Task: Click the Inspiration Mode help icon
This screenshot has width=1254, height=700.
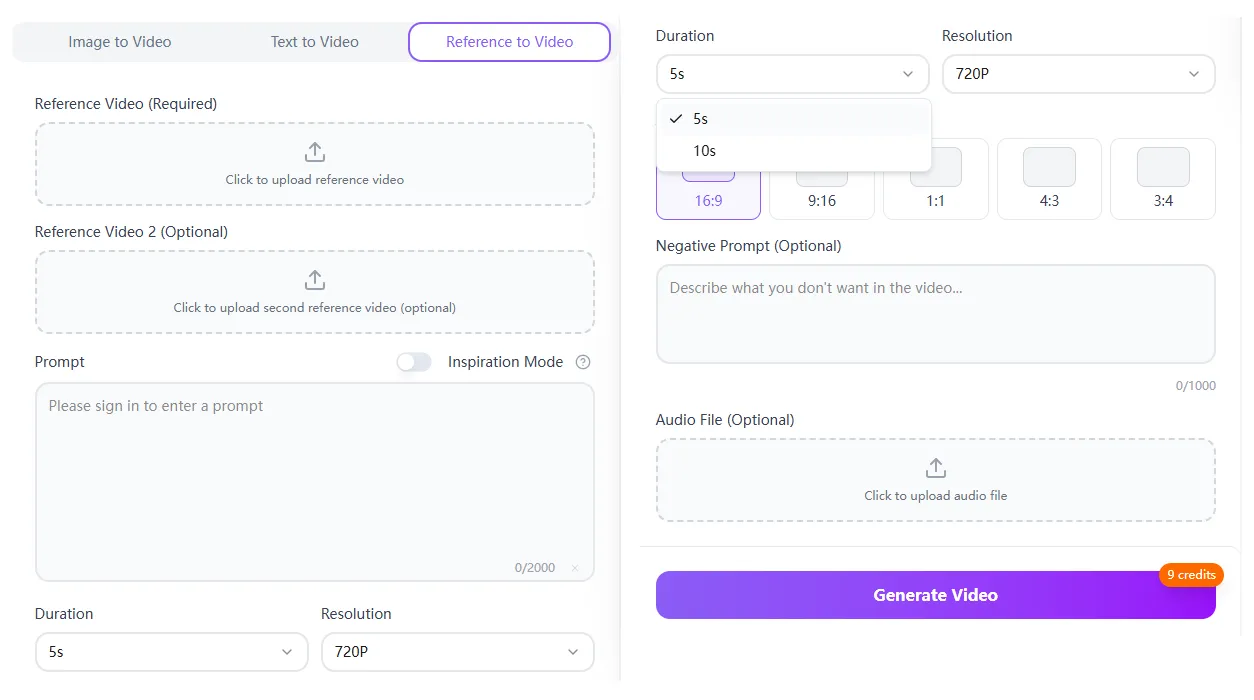Action: 584,362
